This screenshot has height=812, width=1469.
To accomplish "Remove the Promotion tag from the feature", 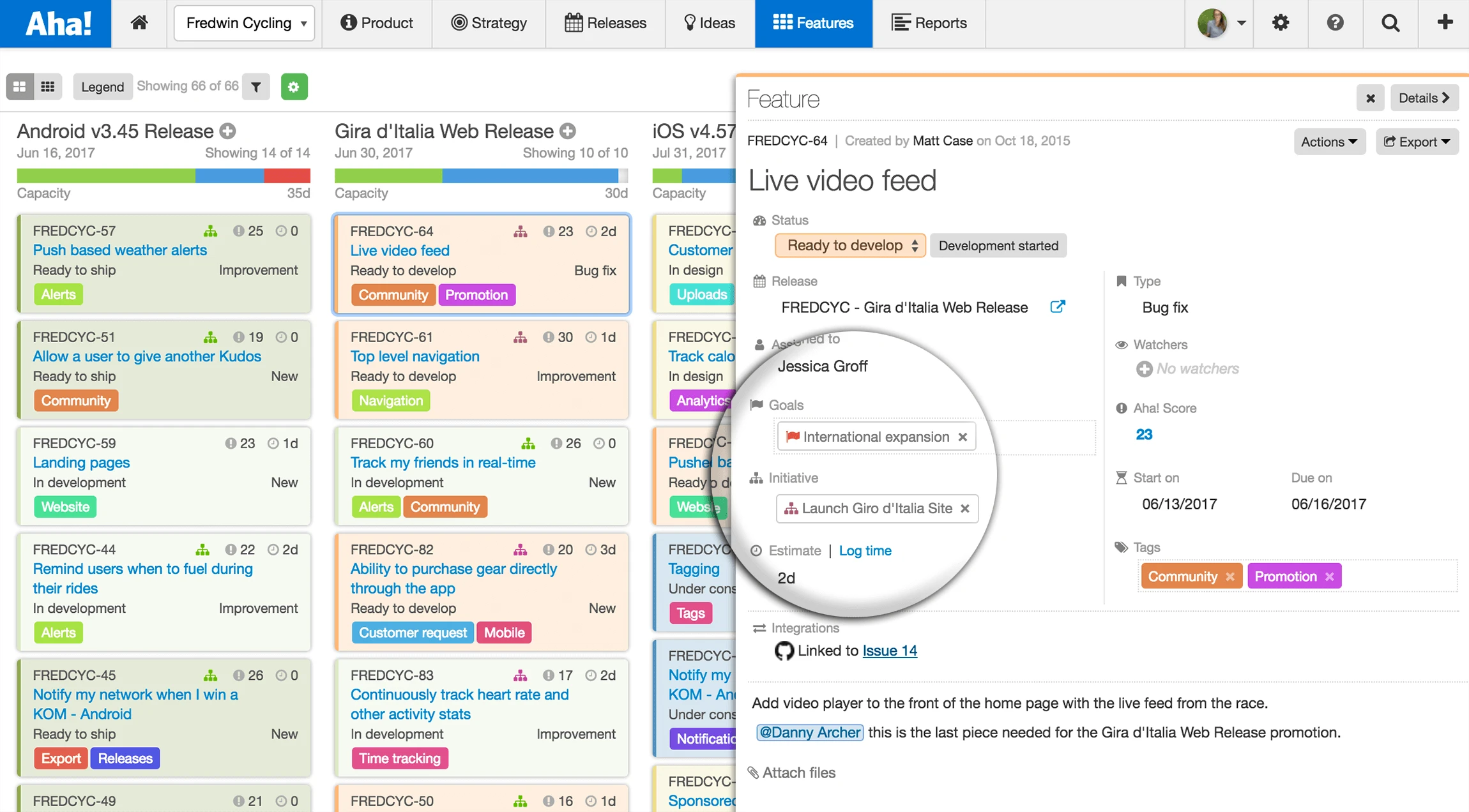I will click(x=1330, y=576).
